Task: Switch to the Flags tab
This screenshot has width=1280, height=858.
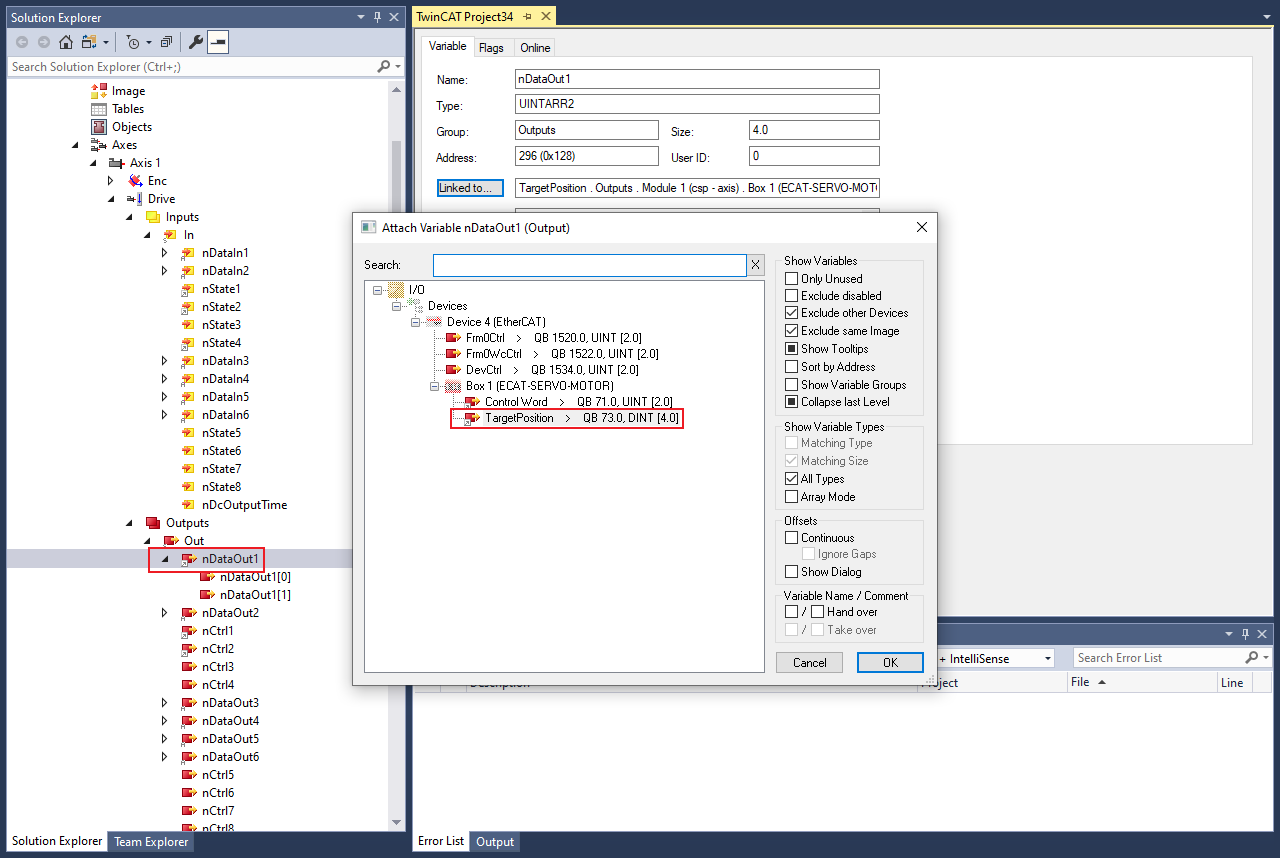Action: coord(491,48)
